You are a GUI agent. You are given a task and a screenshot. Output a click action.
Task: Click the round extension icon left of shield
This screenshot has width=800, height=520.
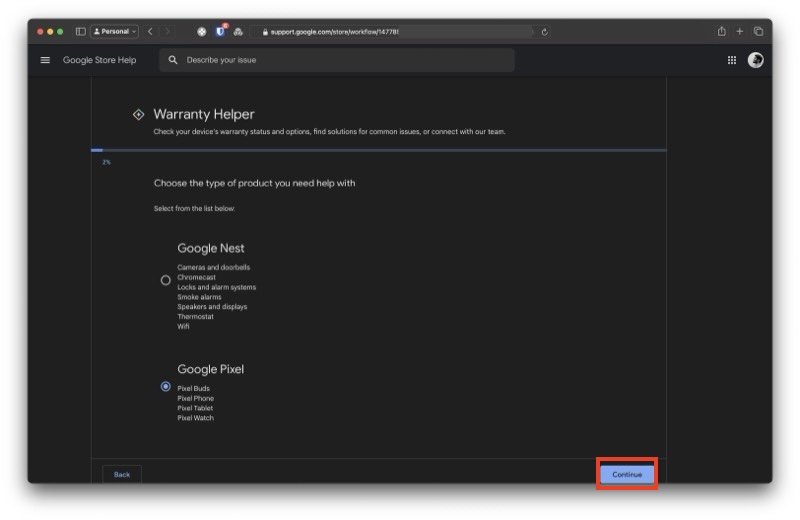pos(202,32)
